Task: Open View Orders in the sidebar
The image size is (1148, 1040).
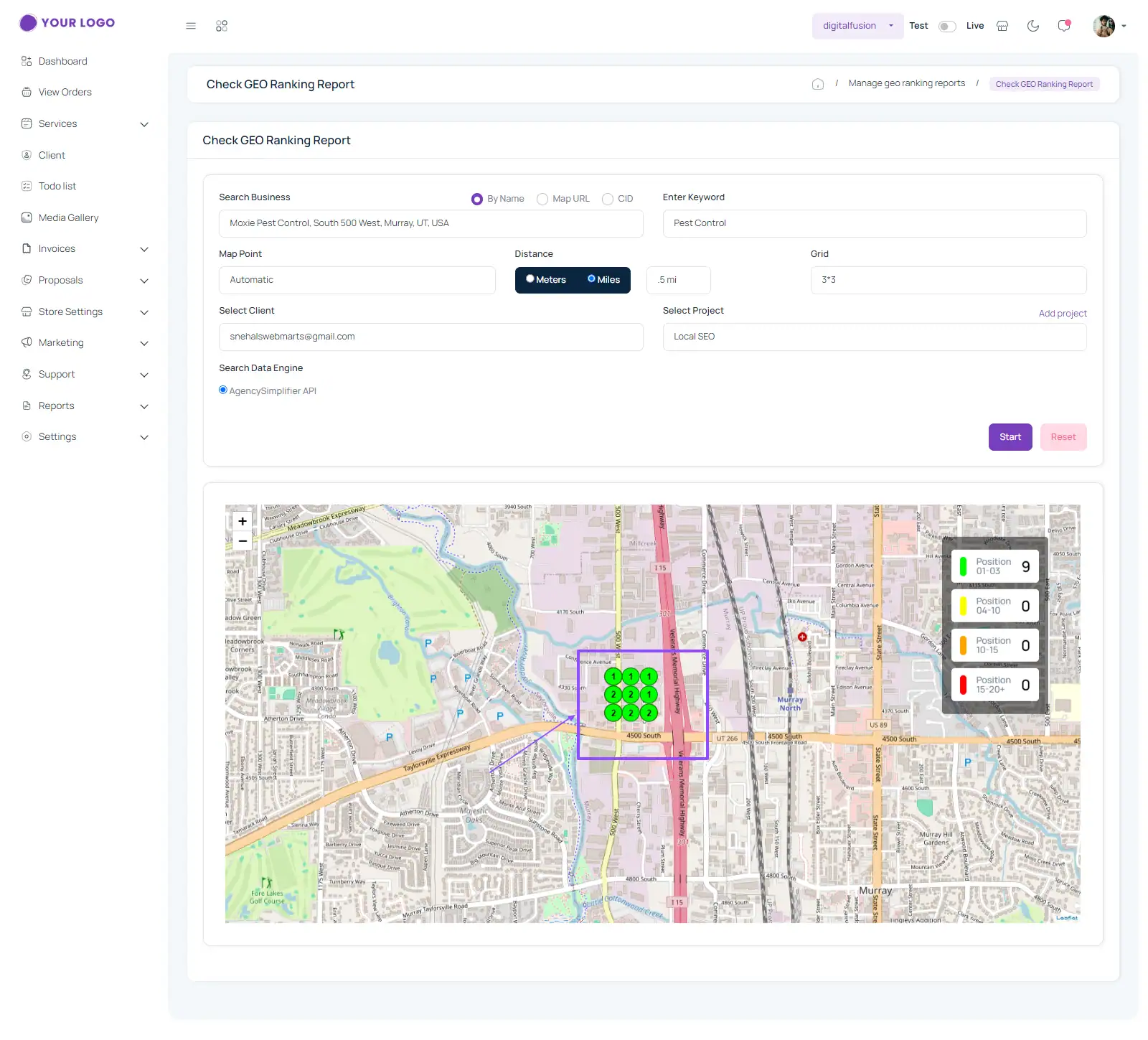Action: click(65, 92)
